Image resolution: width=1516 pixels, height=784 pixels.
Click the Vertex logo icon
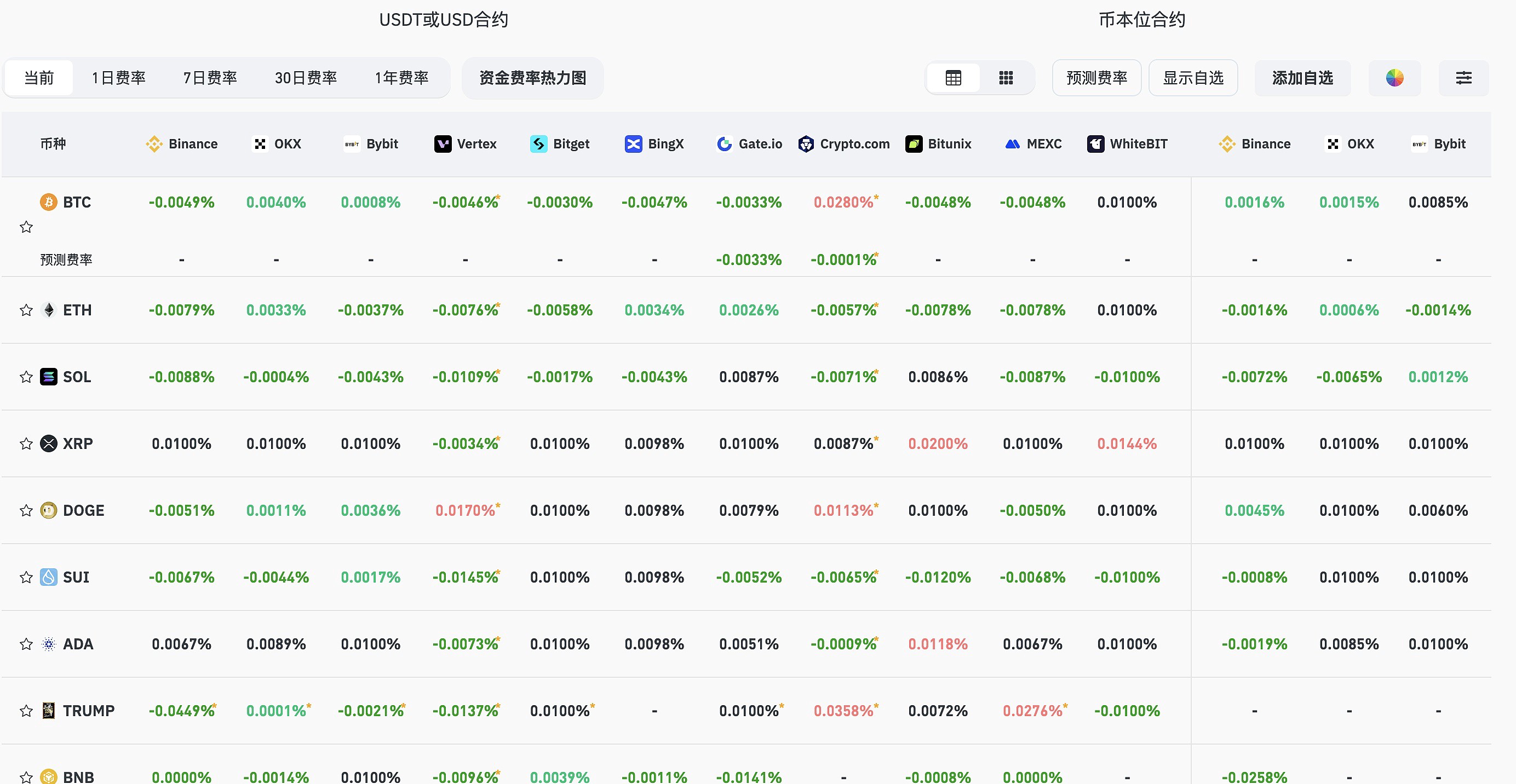[443, 143]
